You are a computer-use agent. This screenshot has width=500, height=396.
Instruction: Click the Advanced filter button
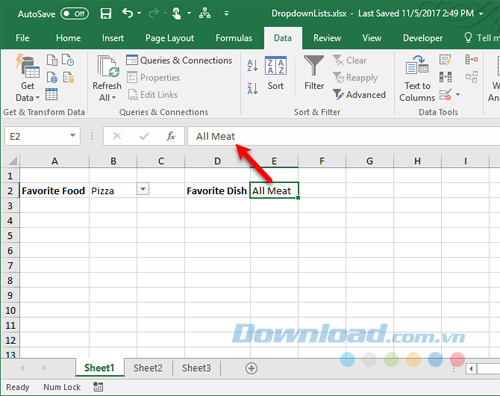[359, 95]
